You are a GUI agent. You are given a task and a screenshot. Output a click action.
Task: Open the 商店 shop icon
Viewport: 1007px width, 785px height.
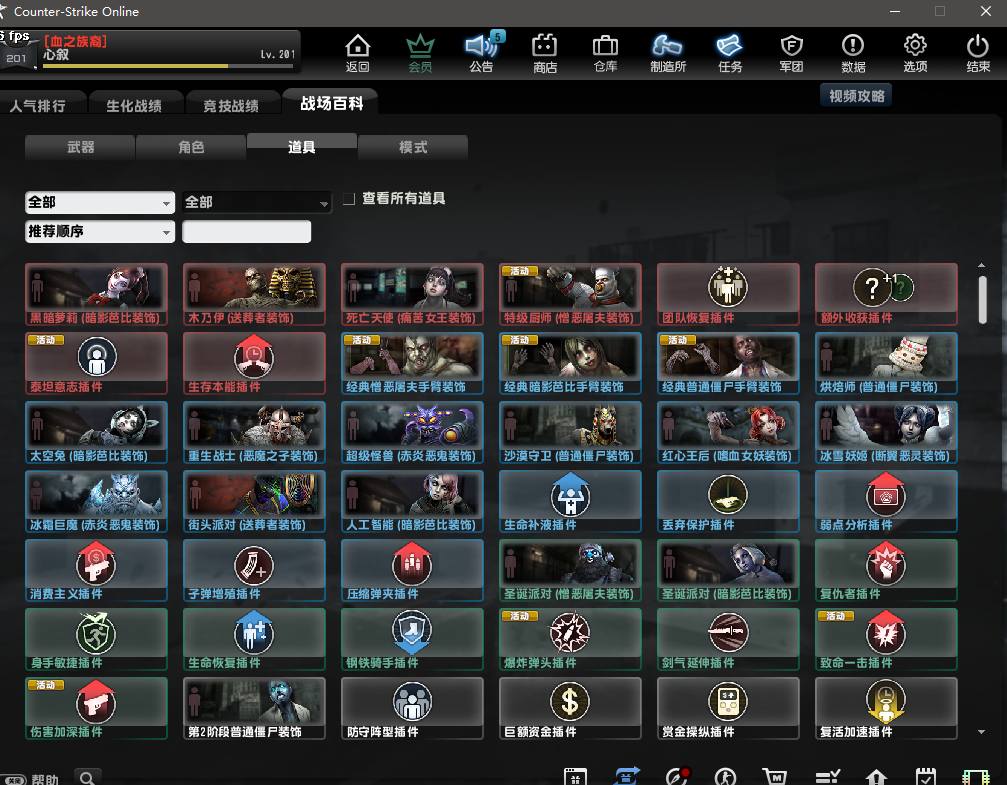[544, 53]
